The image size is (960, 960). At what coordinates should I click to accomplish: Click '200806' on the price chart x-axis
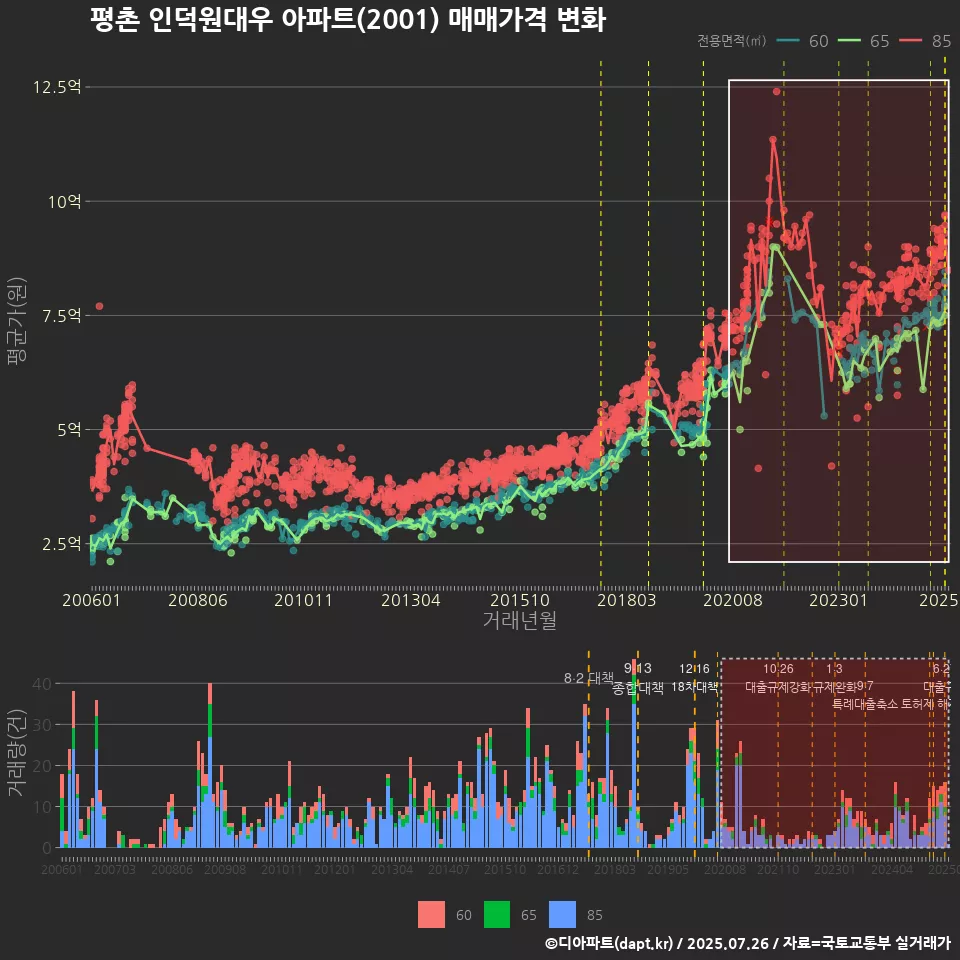[198, 600]
